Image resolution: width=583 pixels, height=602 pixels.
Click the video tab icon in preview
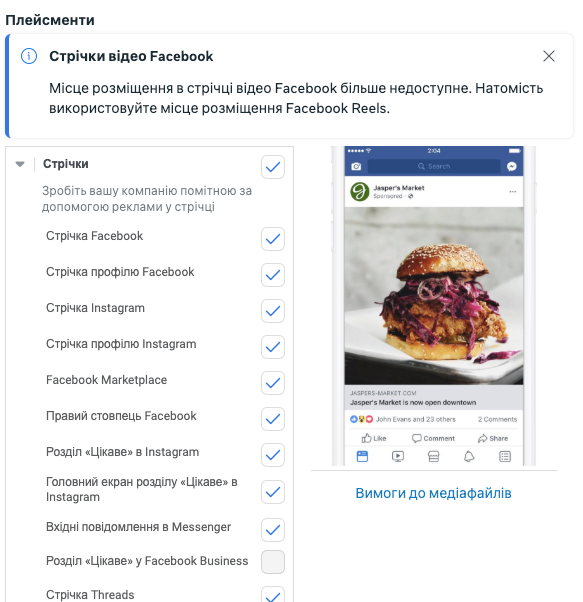click(398, 456)
